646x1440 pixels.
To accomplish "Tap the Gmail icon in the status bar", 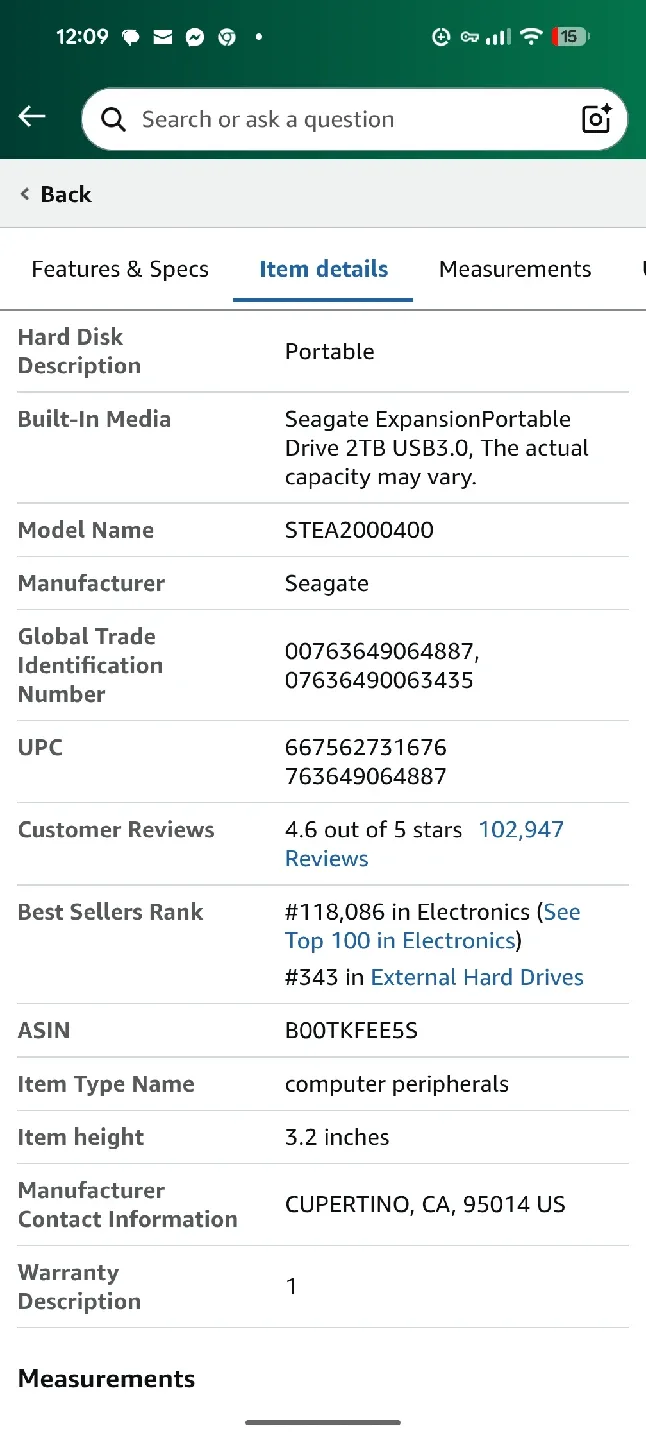I will [x=163, y=37].
